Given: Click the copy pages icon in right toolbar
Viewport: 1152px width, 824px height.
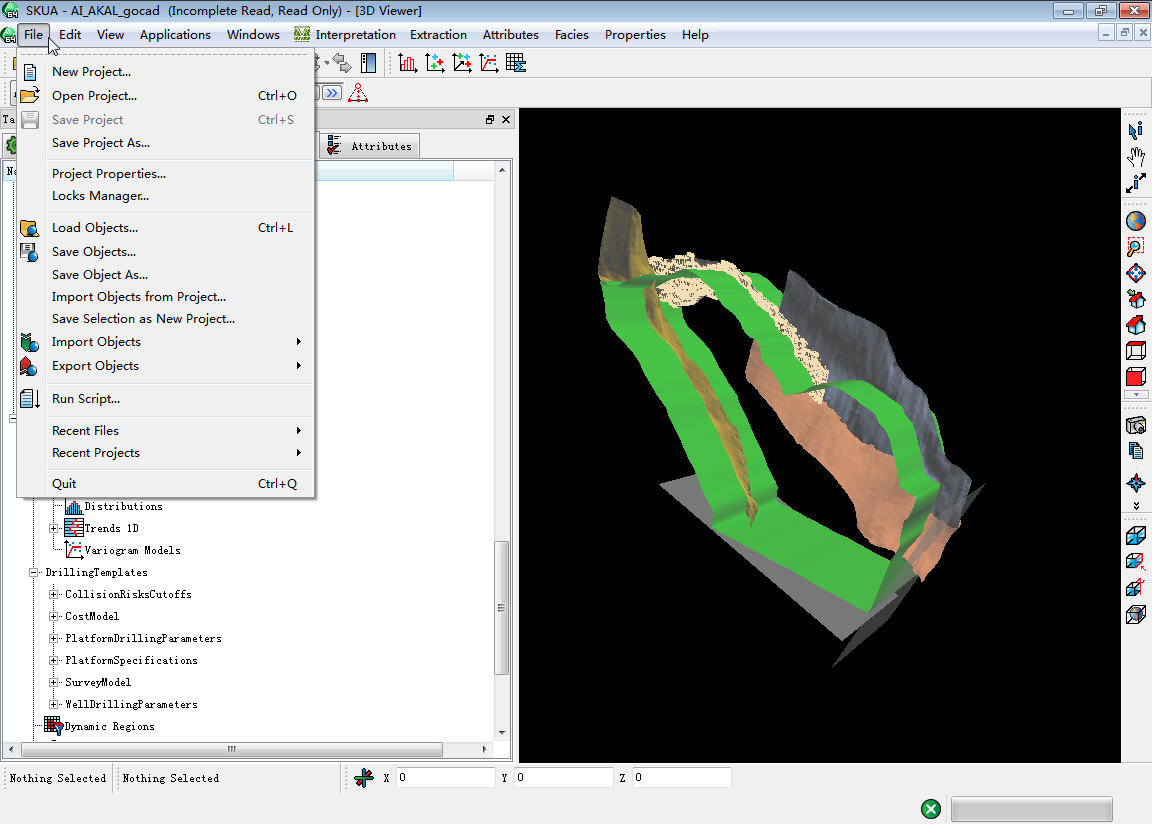Looking at the screenshot, I should [1136, 451].
